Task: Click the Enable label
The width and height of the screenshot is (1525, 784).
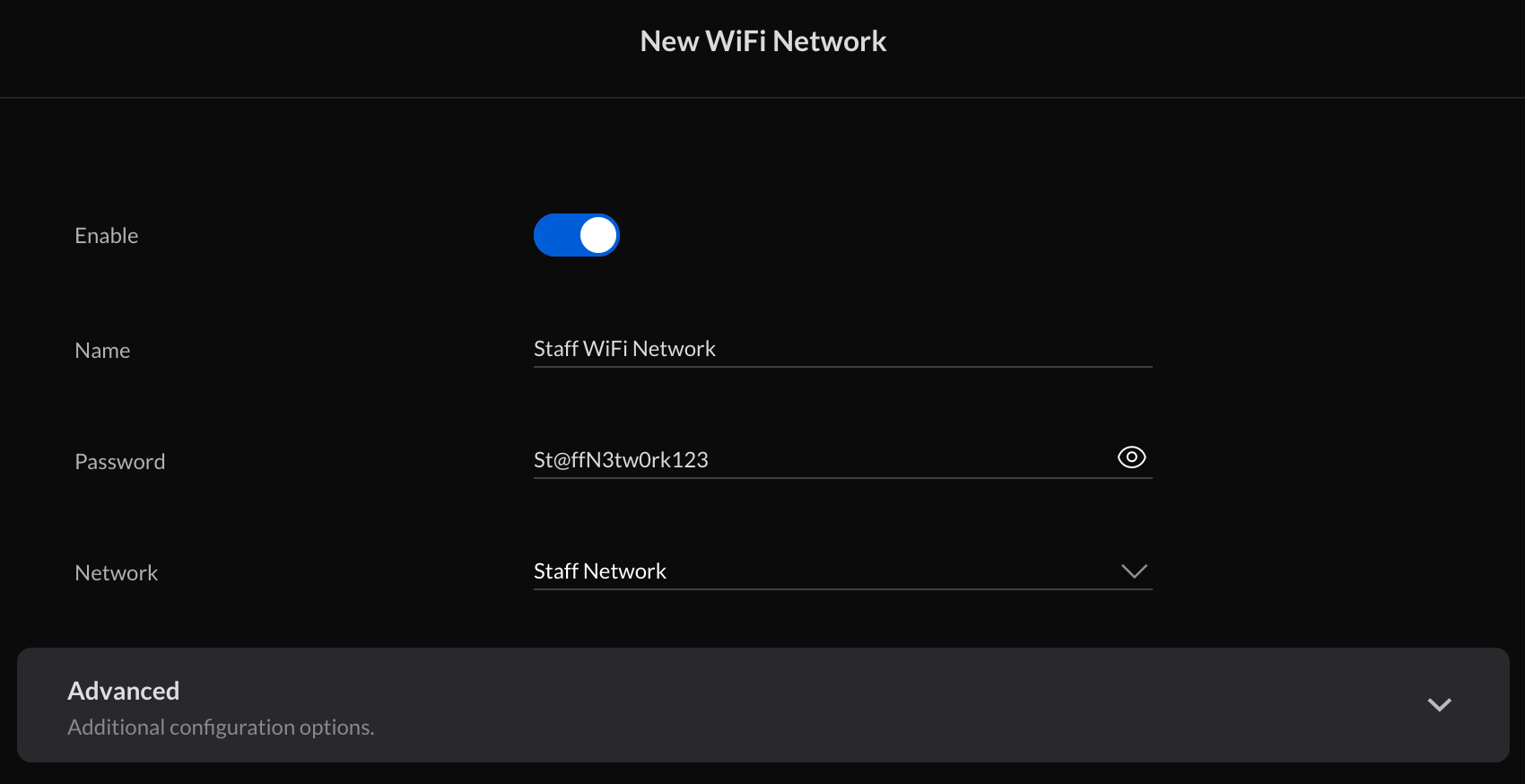Action: pos(107,236)
